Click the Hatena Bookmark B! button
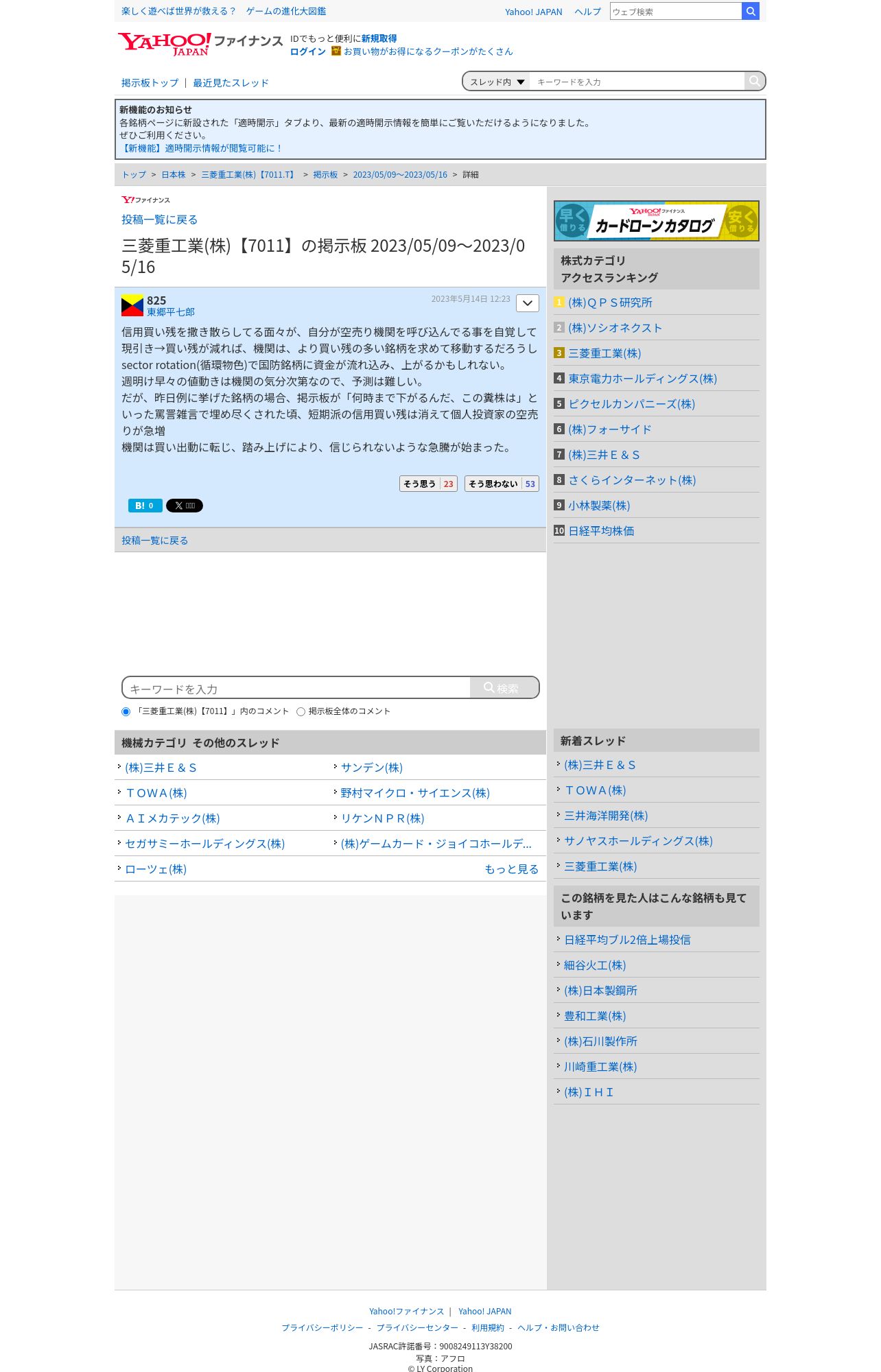Screen dimensions: 881x1372 point(145,506)
